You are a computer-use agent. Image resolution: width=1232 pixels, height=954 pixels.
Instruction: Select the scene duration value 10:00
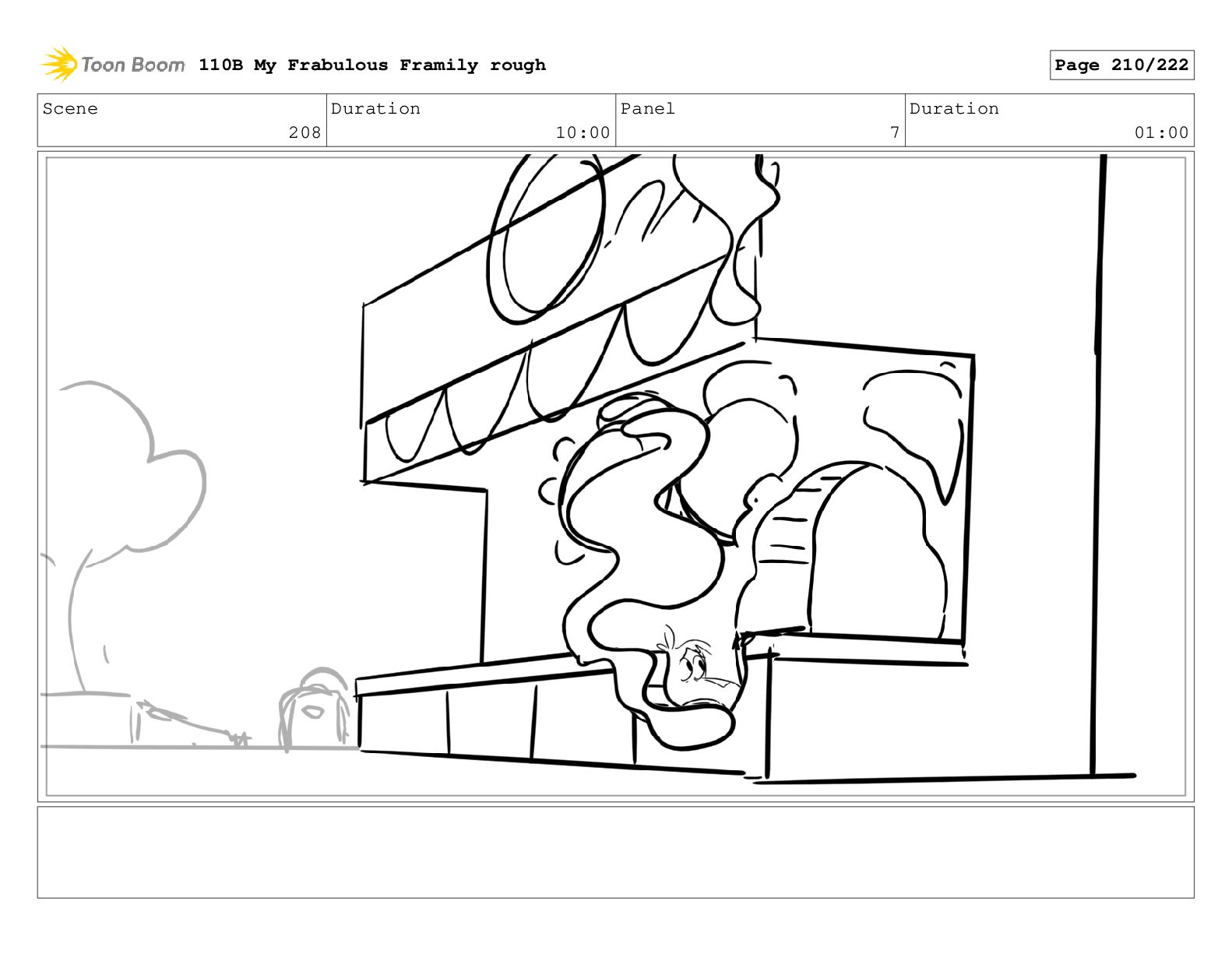[583, 133]
